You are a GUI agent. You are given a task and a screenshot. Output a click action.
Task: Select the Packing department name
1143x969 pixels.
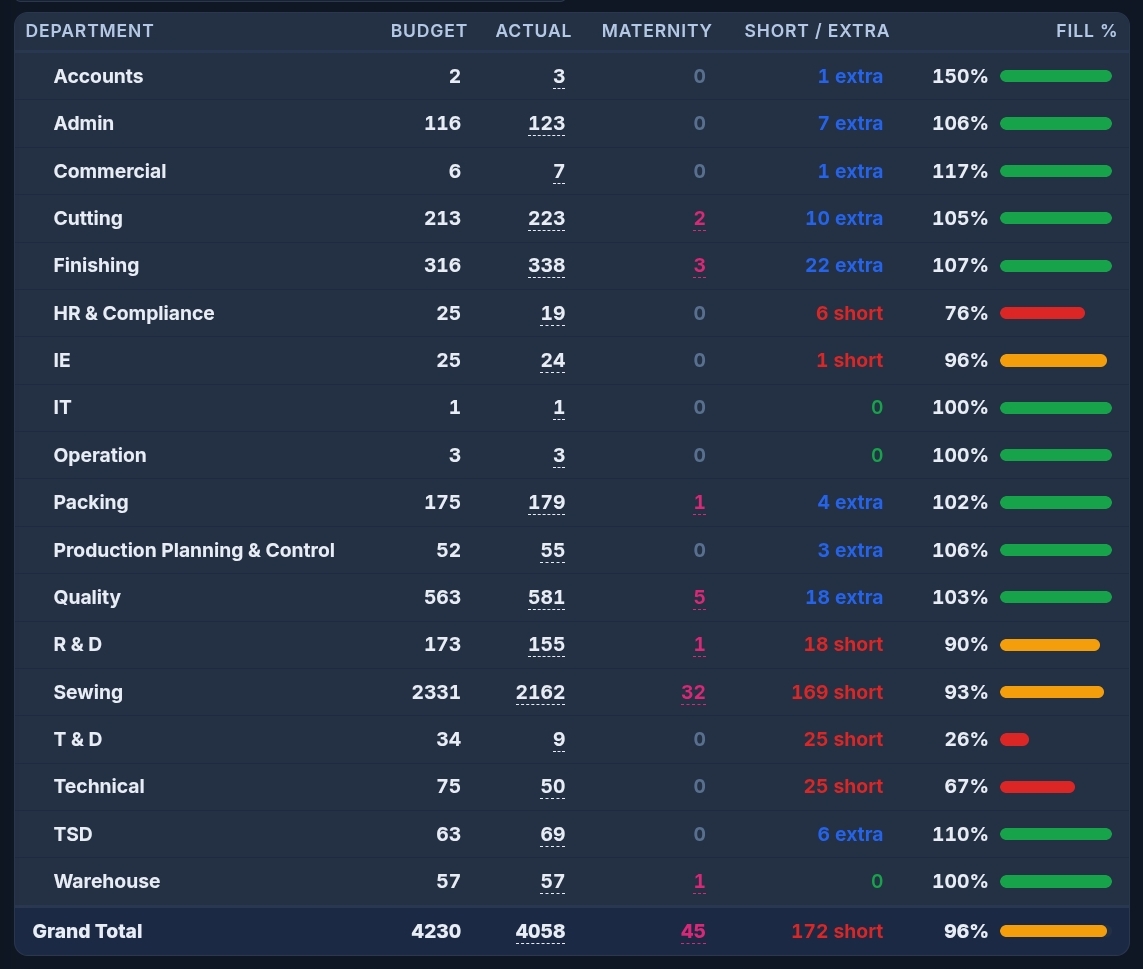[x=91, y=502]
